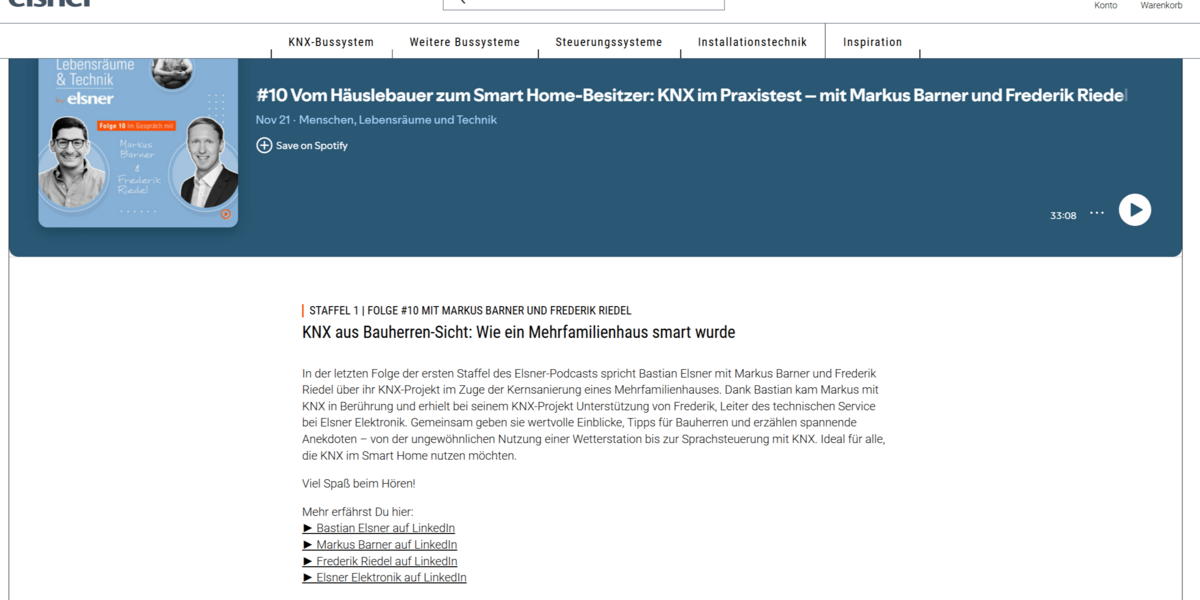Open the Installationstechnik menu
Viewport: 1200px width, 600px height.
(x=752, y=42)
